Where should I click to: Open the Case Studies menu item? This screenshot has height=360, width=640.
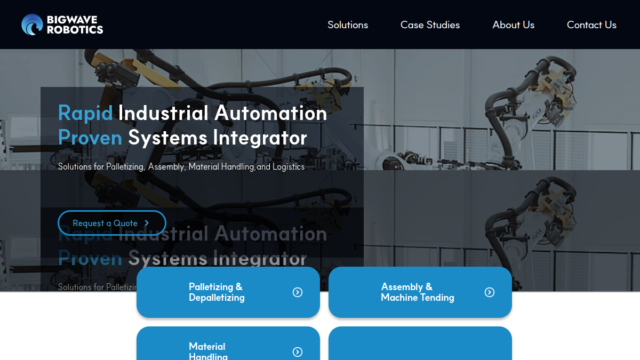[430, 25]
